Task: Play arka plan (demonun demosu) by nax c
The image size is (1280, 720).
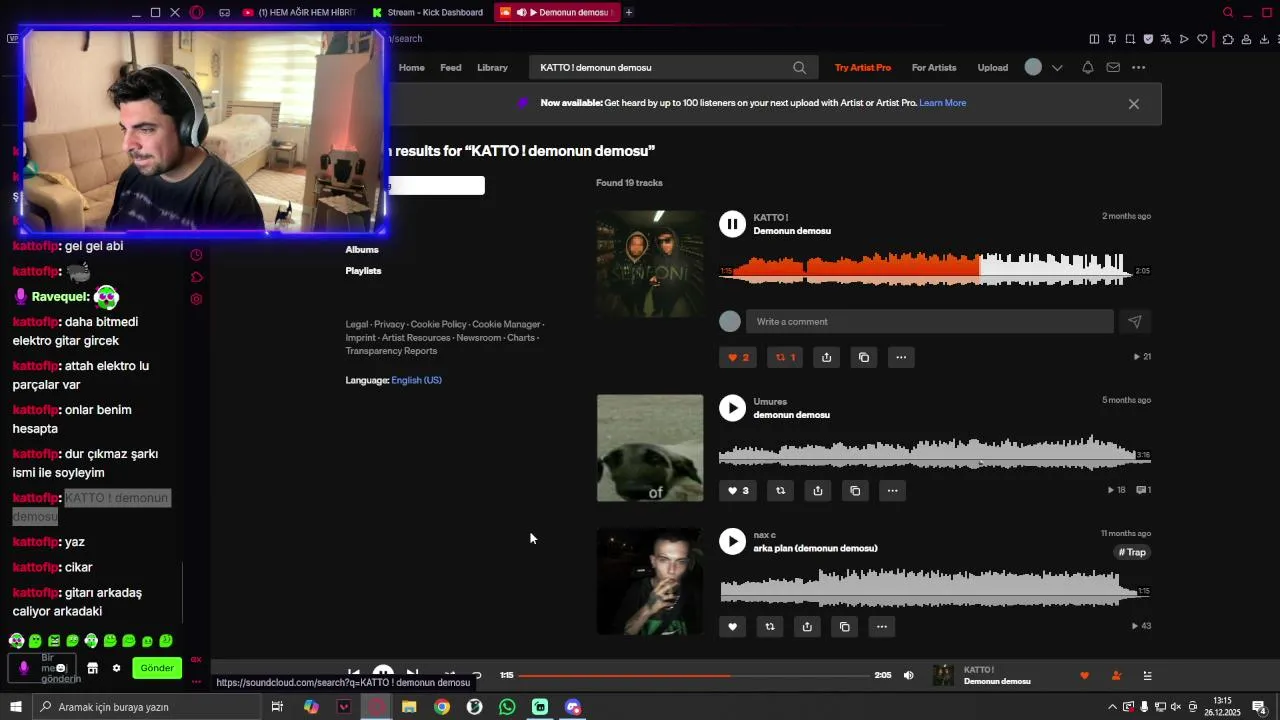Action: 732,541
